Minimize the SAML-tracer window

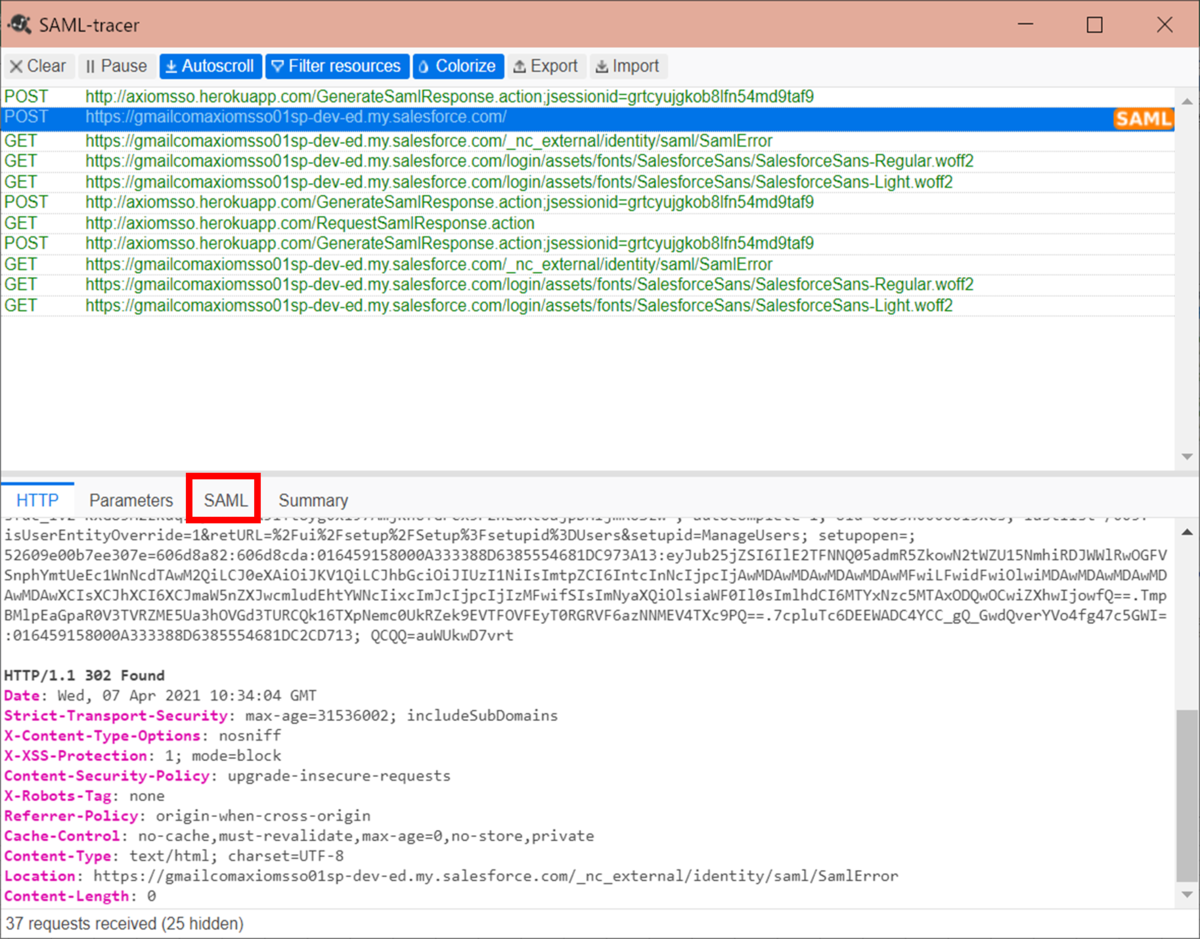(1025, 25)
